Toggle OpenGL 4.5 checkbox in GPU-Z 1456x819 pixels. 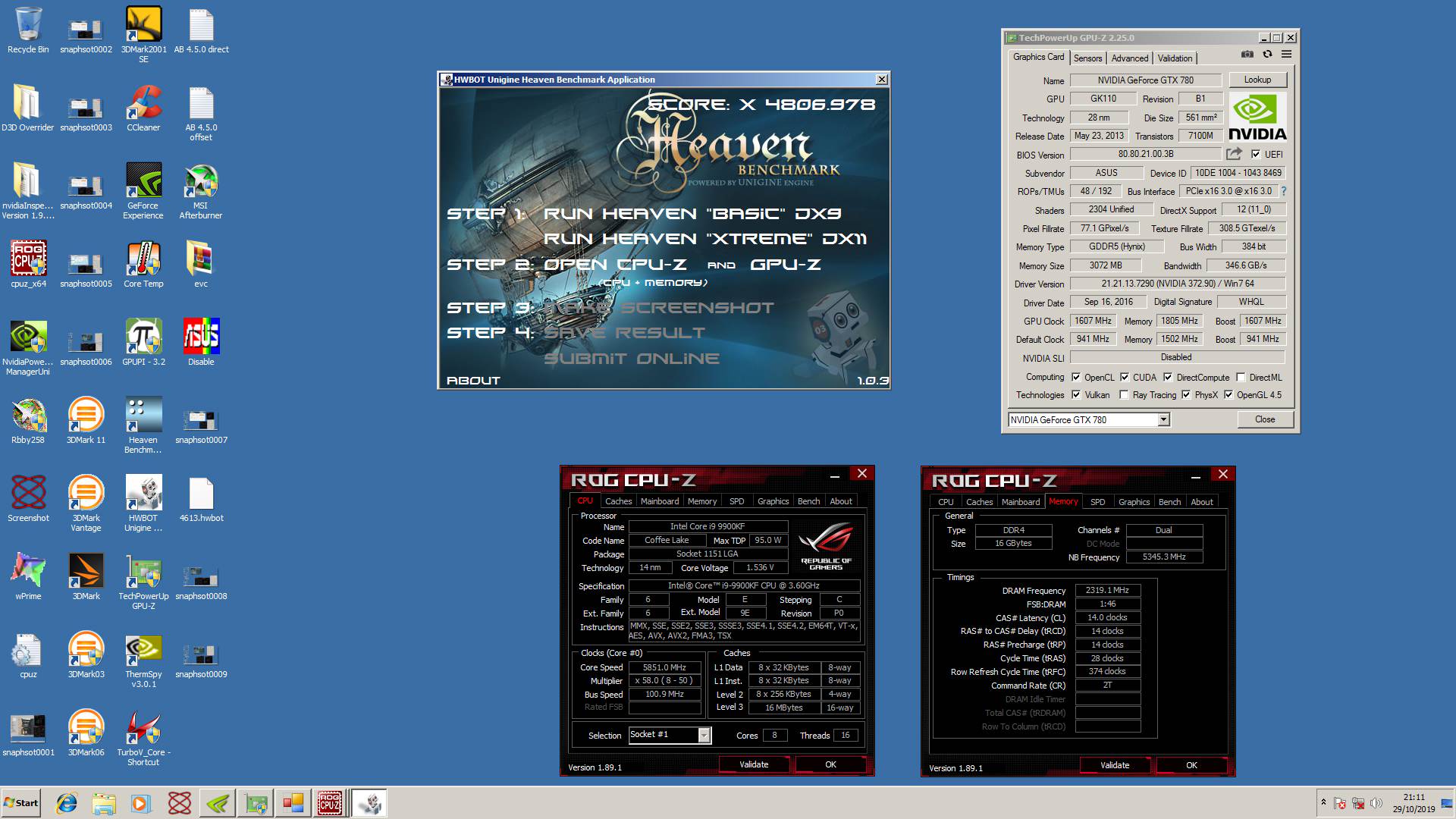point(1228,394)
